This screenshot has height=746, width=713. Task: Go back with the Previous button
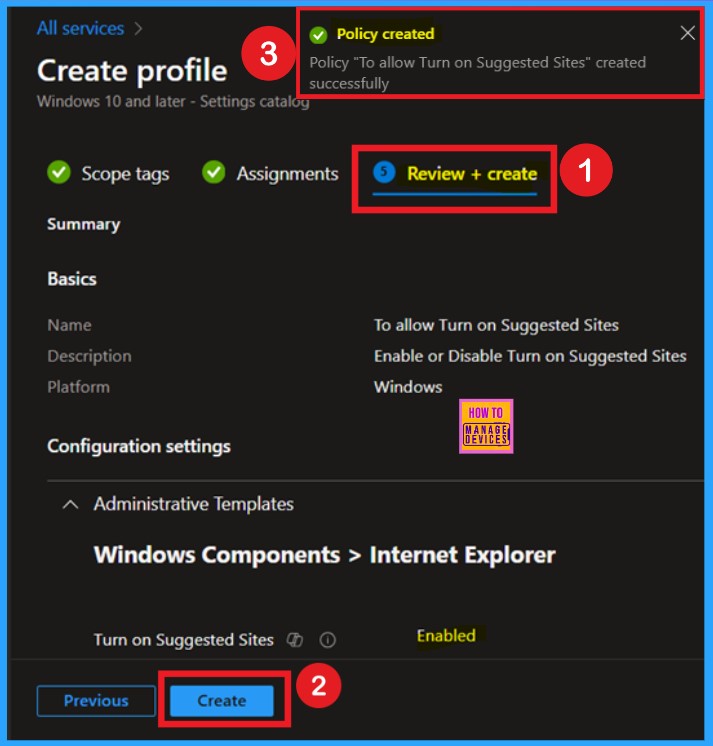tap(96, 701)
